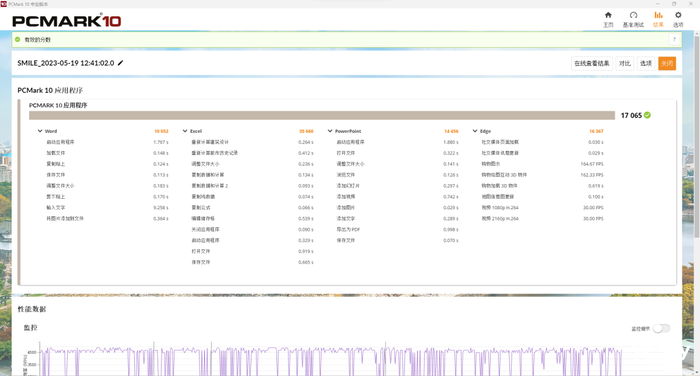Click the green check beside 17 065
The height and width of the screenshot is (376, 700).
click(x=647, y=115)
